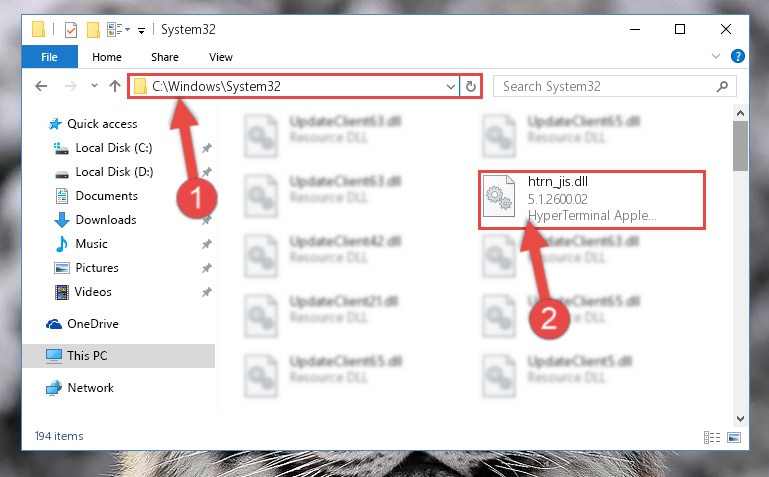The height and width of the screenshot is (477, 769).
Task: Click the Back navigation arrow
Action: (x=41, y=86)
